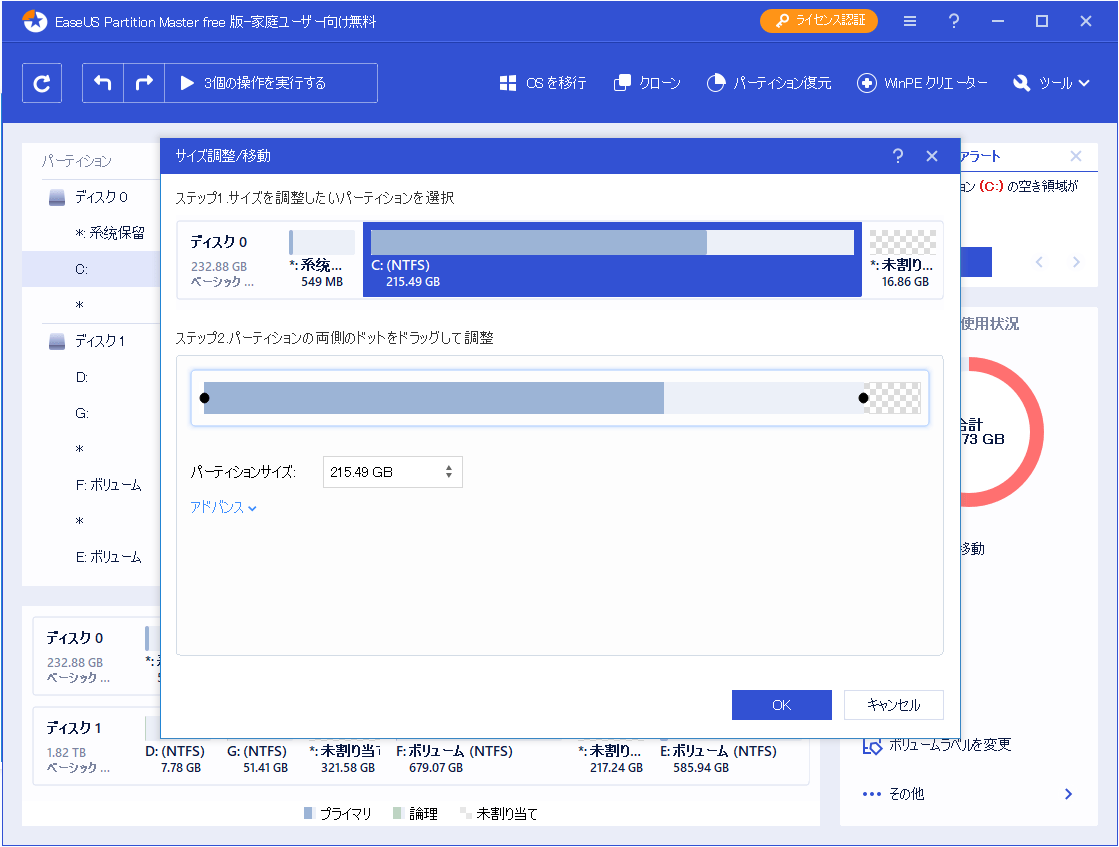Grab the right resize handle dot
This screenshot has width=1119, height=847.
(864, 398)
